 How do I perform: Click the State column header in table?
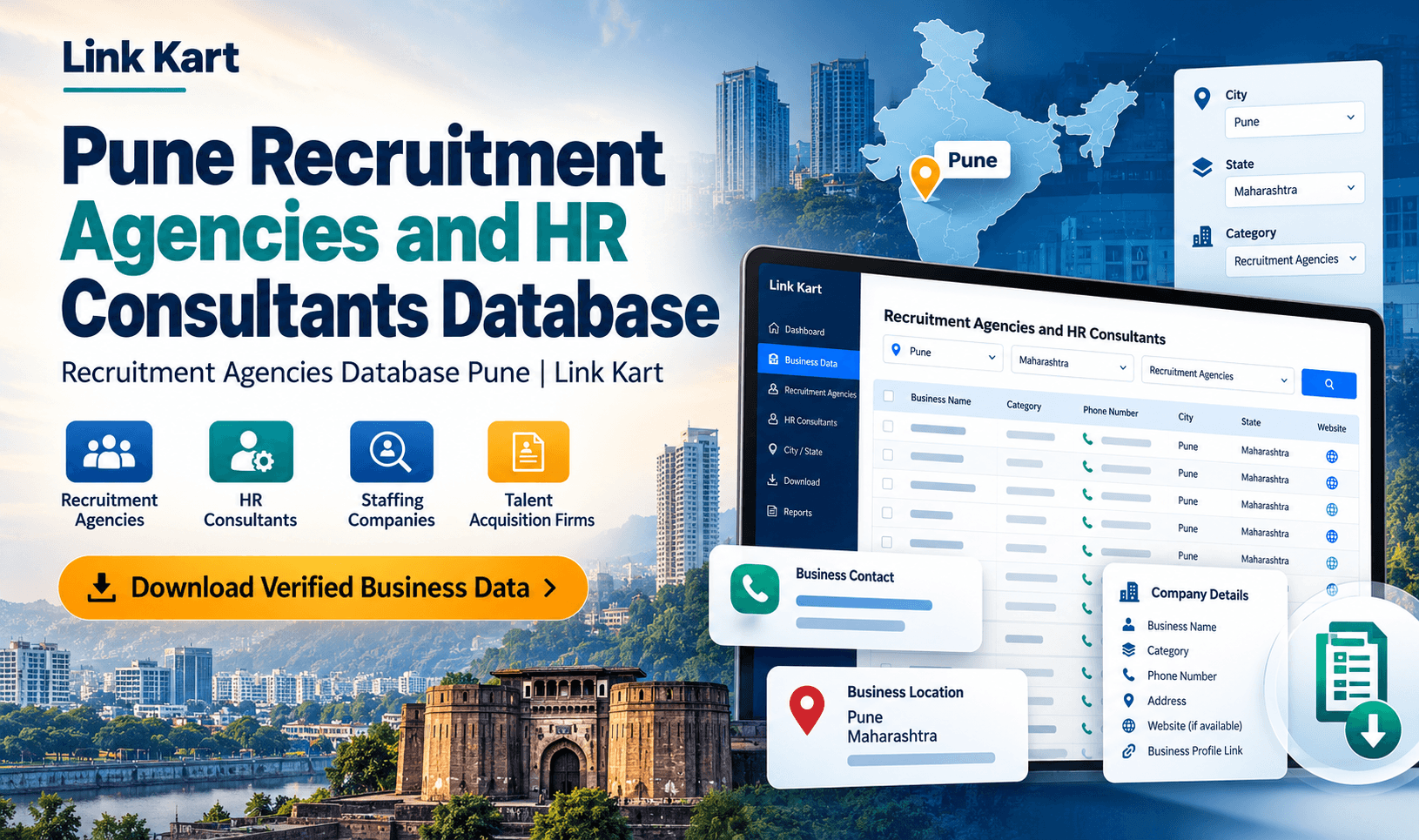1250,421
